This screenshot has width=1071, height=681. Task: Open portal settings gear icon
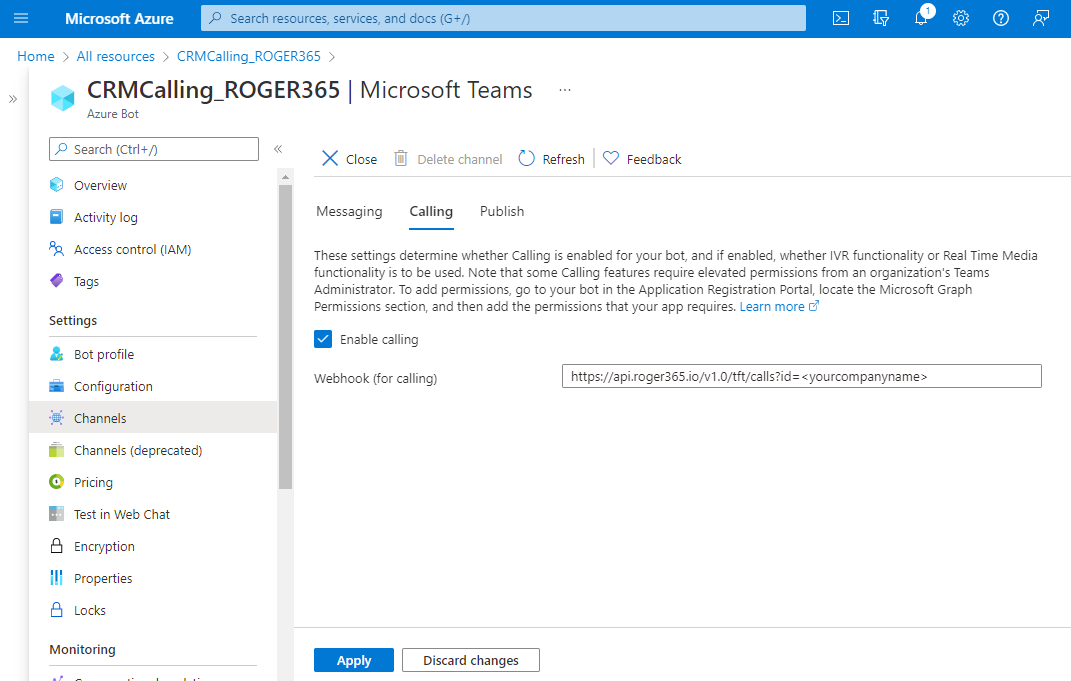coord(961,18)
